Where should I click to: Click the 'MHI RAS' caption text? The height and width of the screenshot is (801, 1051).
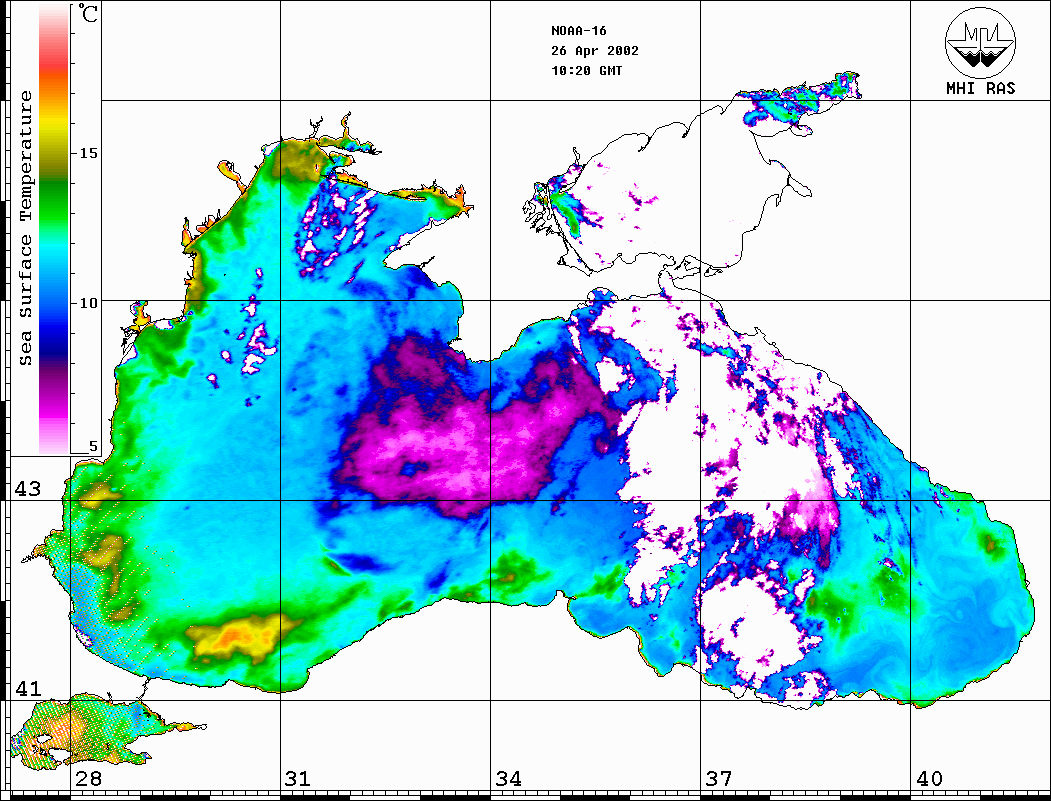point(981,88)
